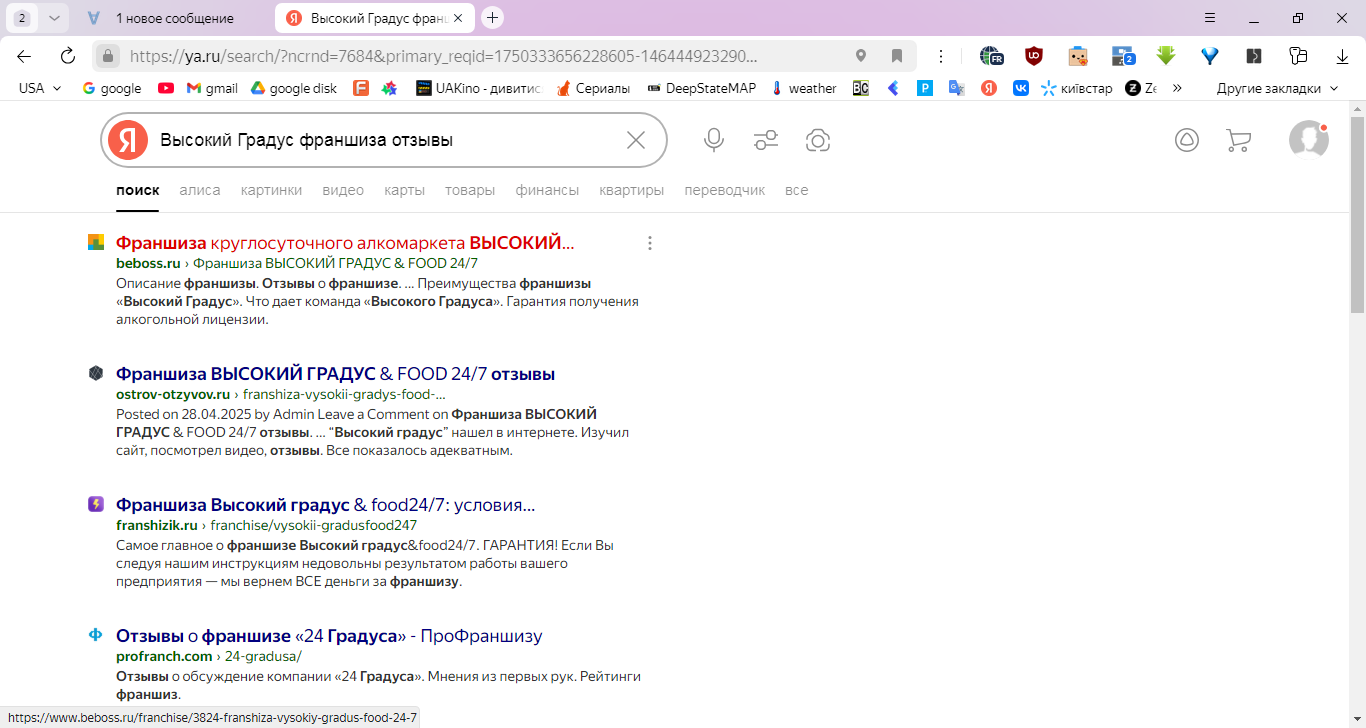Open the VK bookmark icon
Image resolution: width=1366 pixels, height=728 pixels.
point(1021,88)
